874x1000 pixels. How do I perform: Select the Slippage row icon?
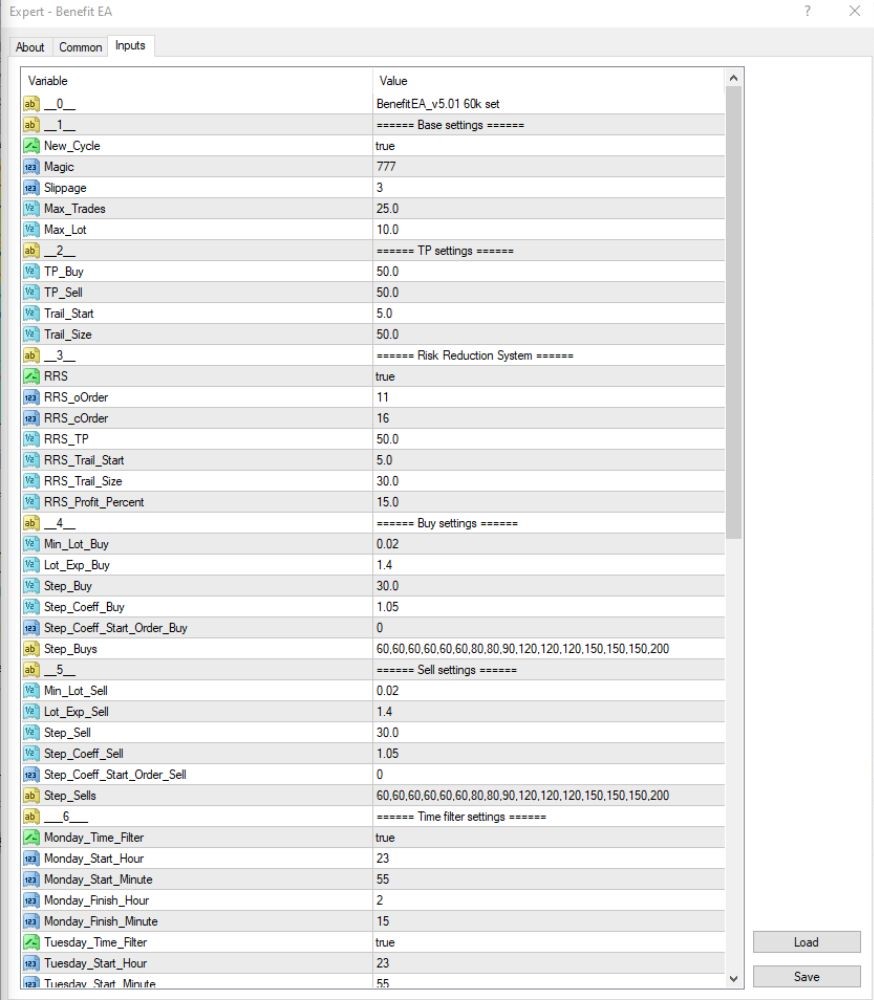pos(31,188)
